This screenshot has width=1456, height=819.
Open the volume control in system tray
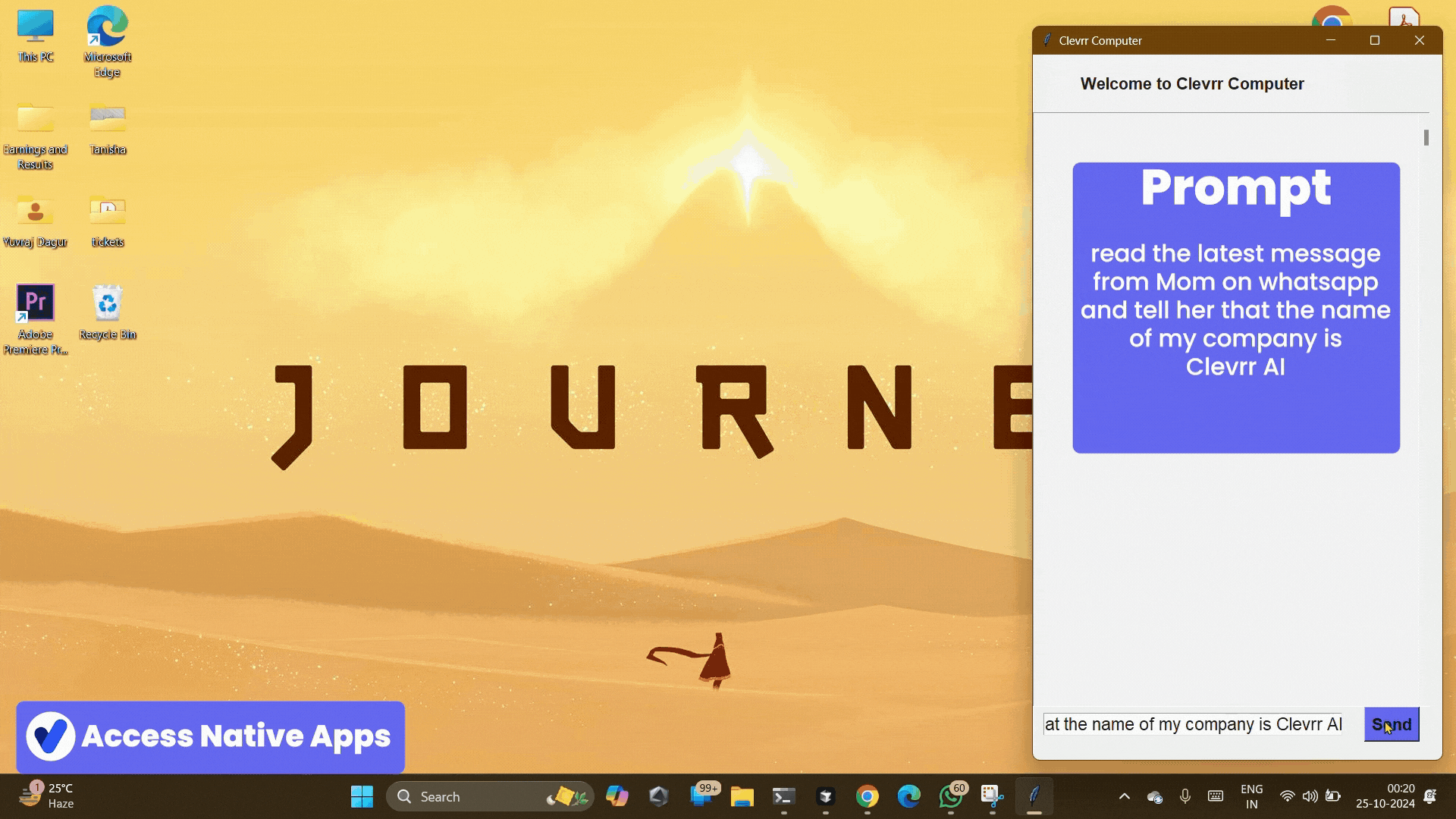click(1310, 796)
